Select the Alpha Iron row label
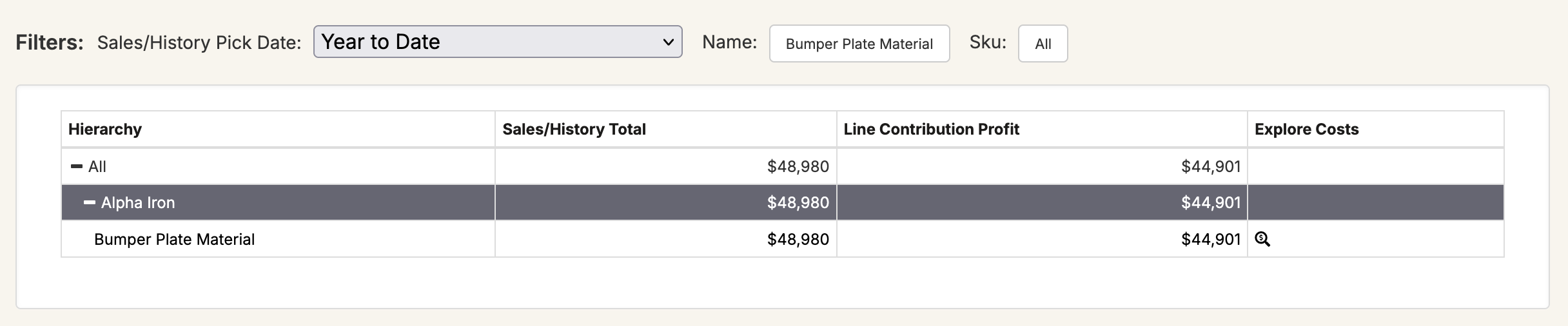The height and width of the screenshot is (326, 1568). [x=138, y=202]
